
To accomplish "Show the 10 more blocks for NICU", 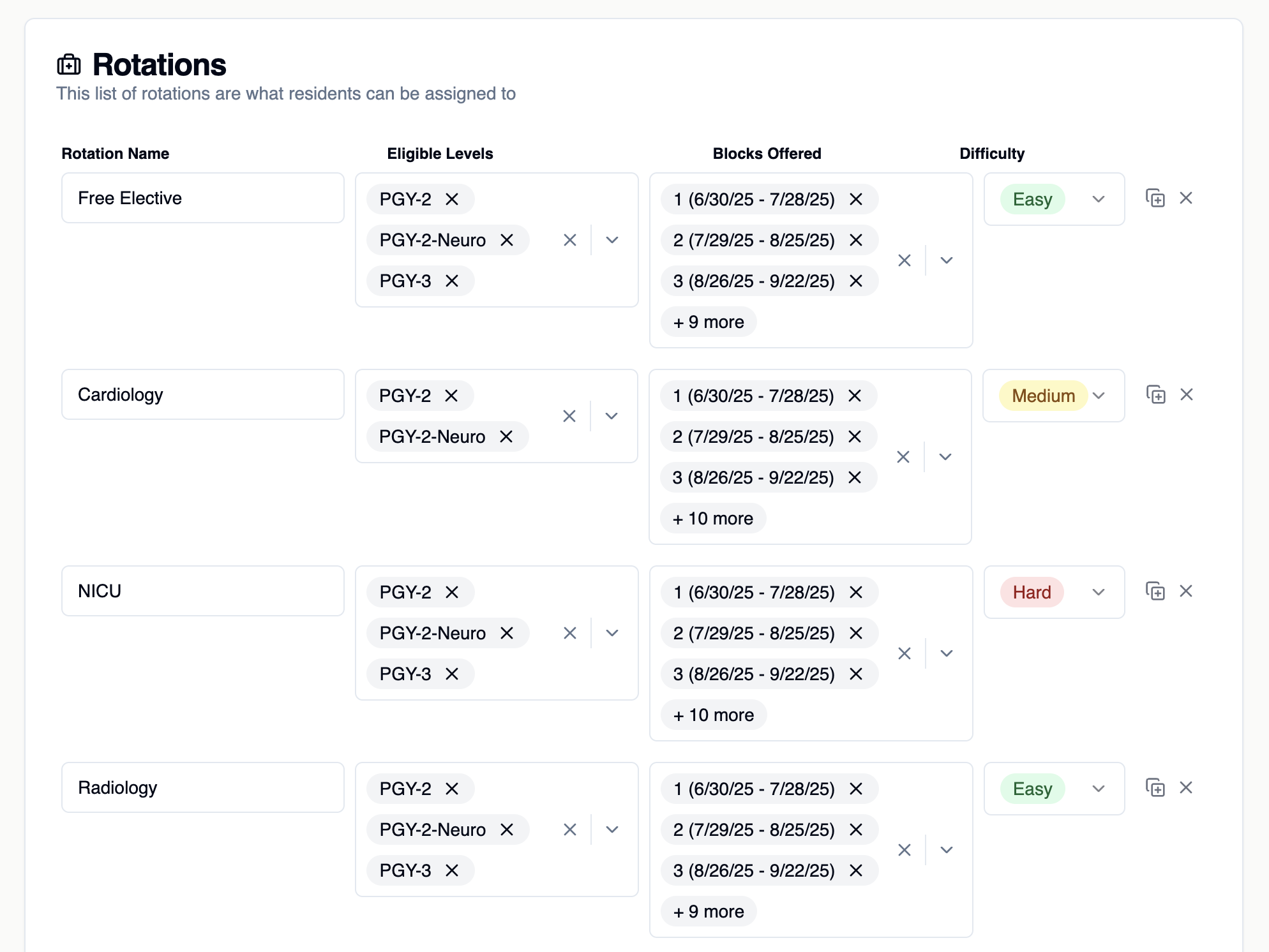I will point(714,715).
